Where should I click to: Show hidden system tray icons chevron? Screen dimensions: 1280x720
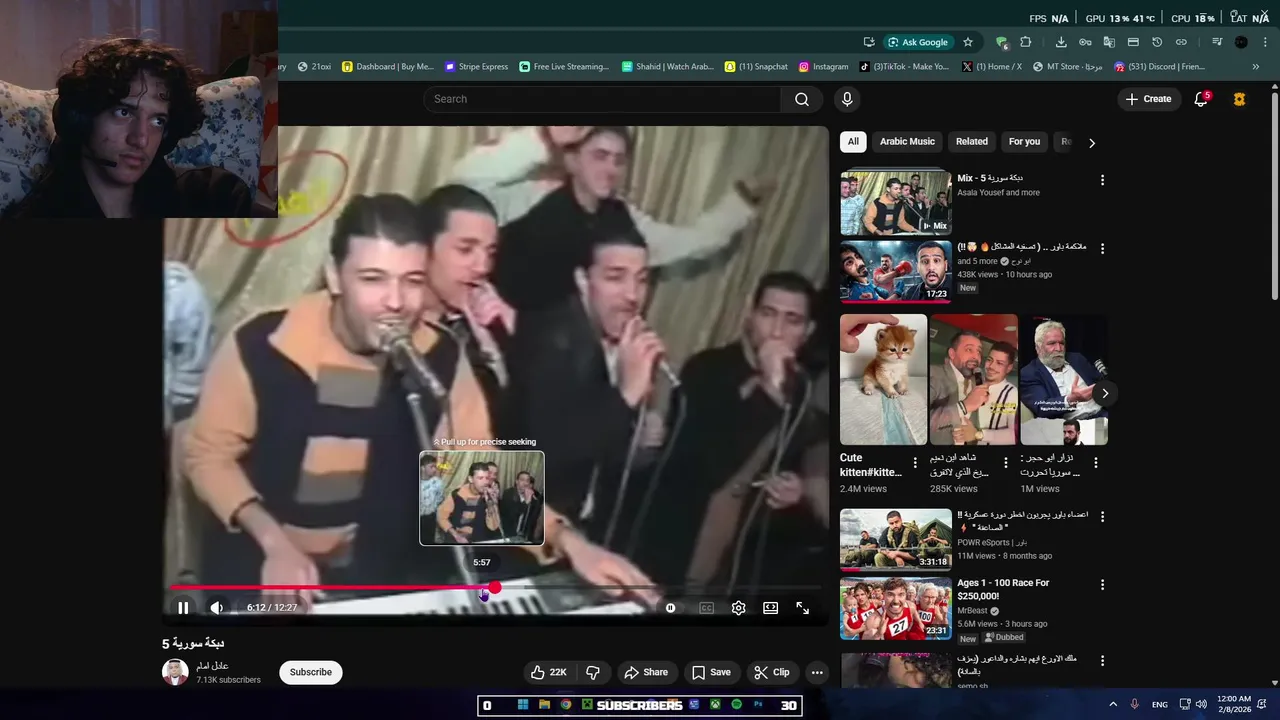click(1112, 704)
